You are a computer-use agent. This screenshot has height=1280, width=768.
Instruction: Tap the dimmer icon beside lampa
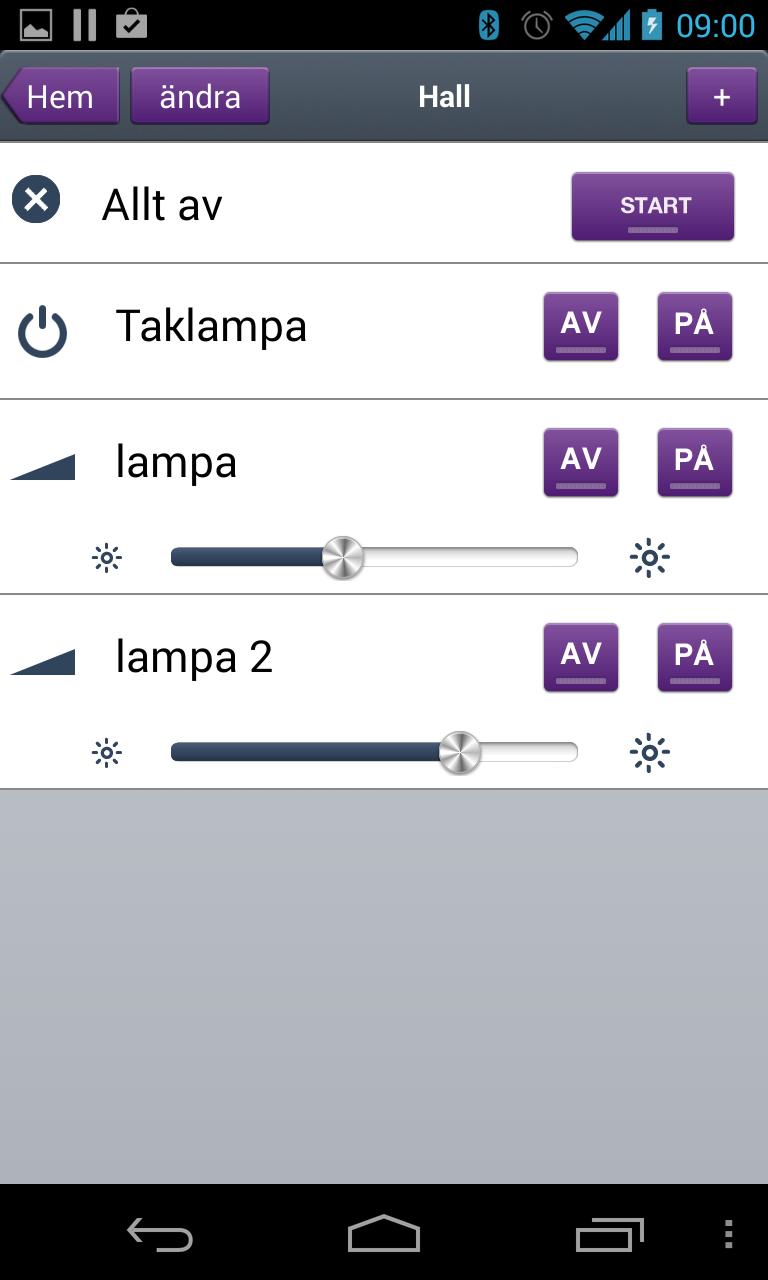tap(44, 467)
